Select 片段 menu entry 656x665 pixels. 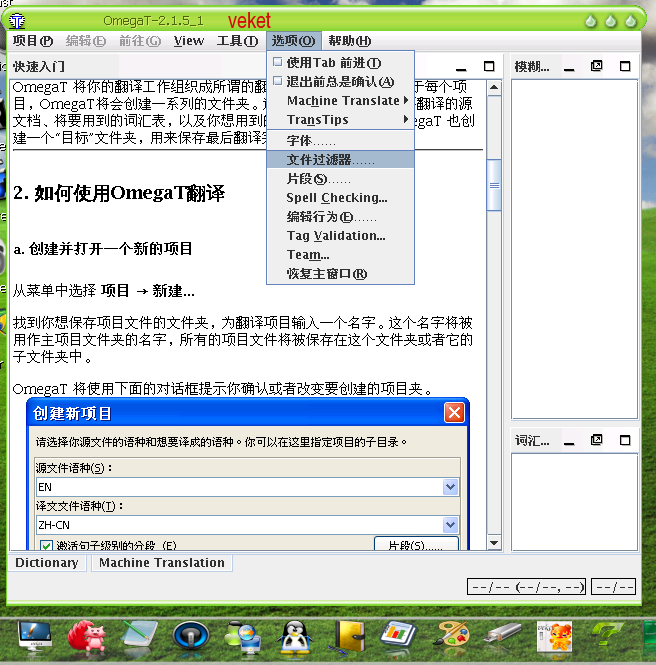[341, 179]
